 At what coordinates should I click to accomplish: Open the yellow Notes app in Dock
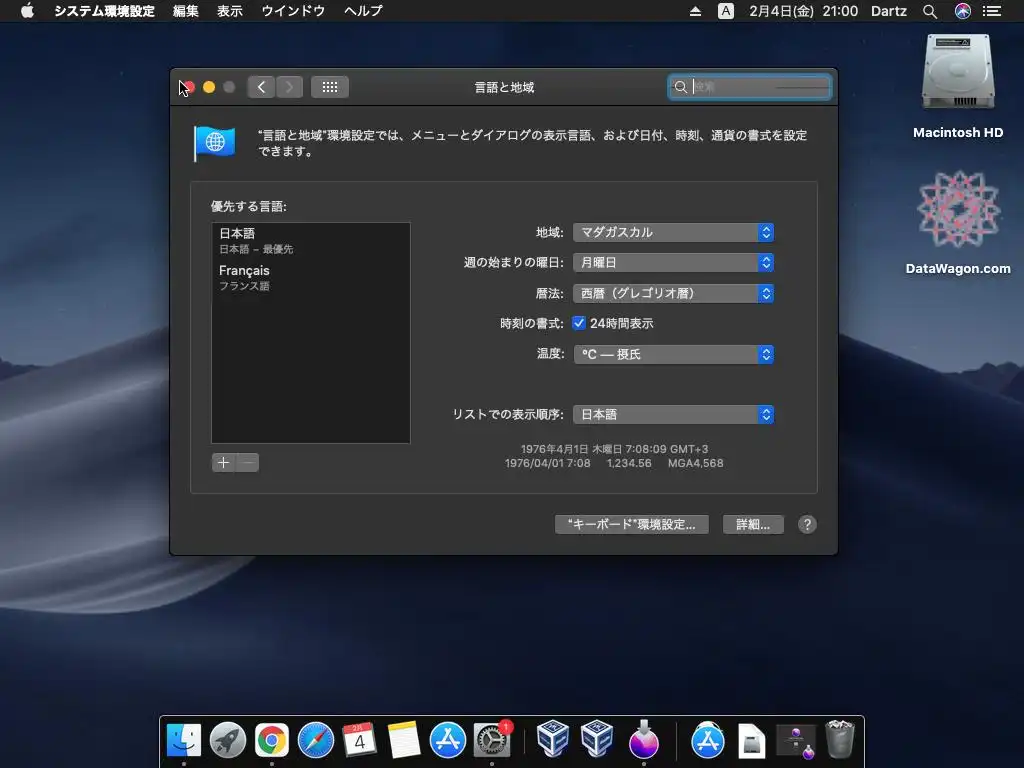(404, 741)
